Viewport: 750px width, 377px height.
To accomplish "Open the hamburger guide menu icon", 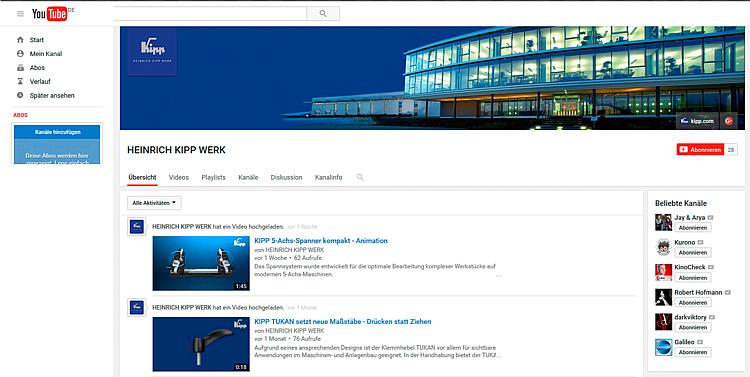I will [x=20, y=14].
